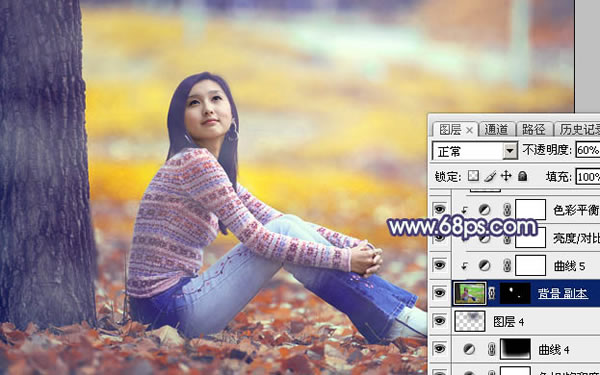Viewport: 600px width, 375px height.
Task: Click the 色彩平衡 adjustment layer icon
Action: (485, 210)
